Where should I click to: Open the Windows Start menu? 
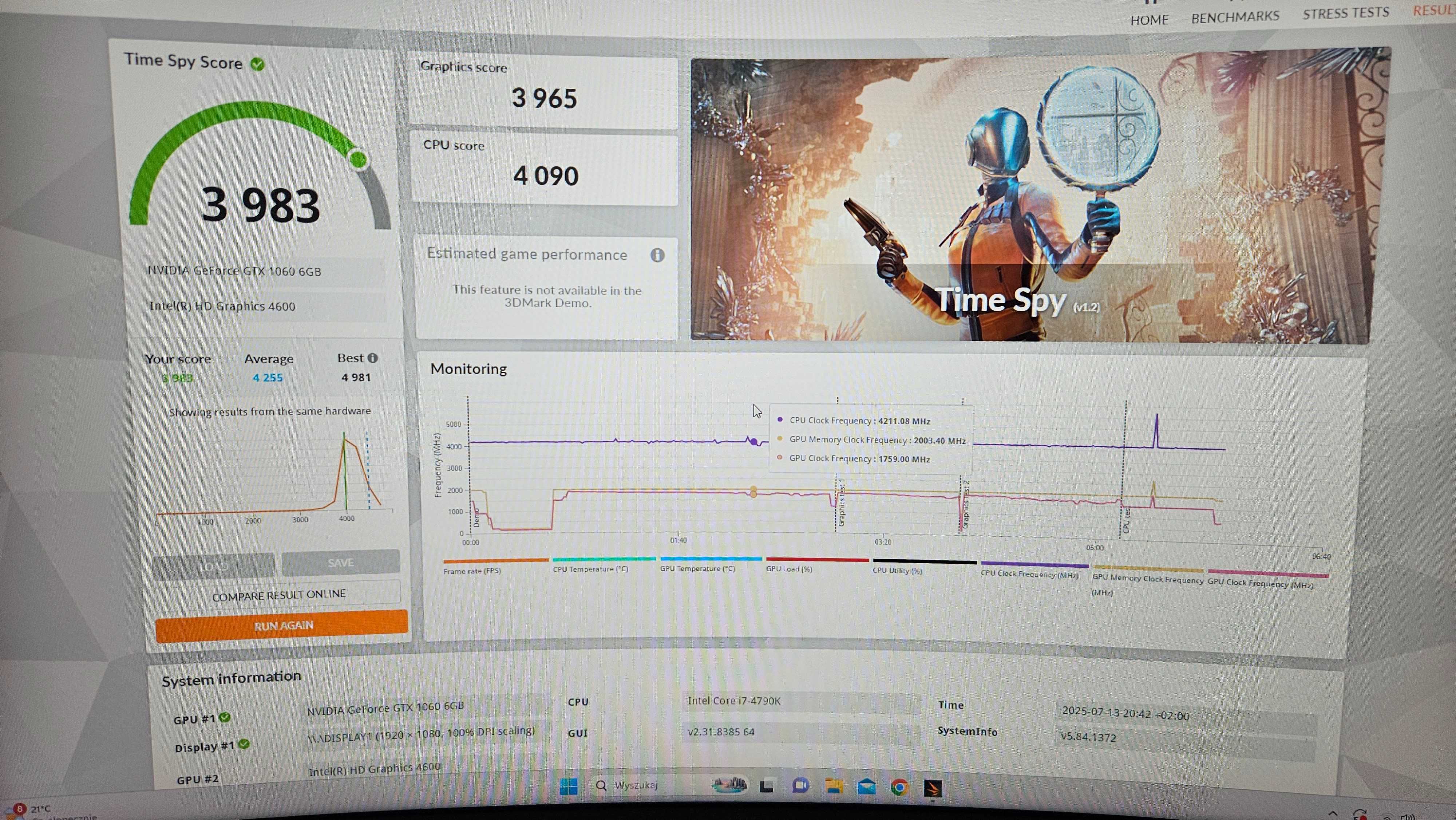pos(569,786)
